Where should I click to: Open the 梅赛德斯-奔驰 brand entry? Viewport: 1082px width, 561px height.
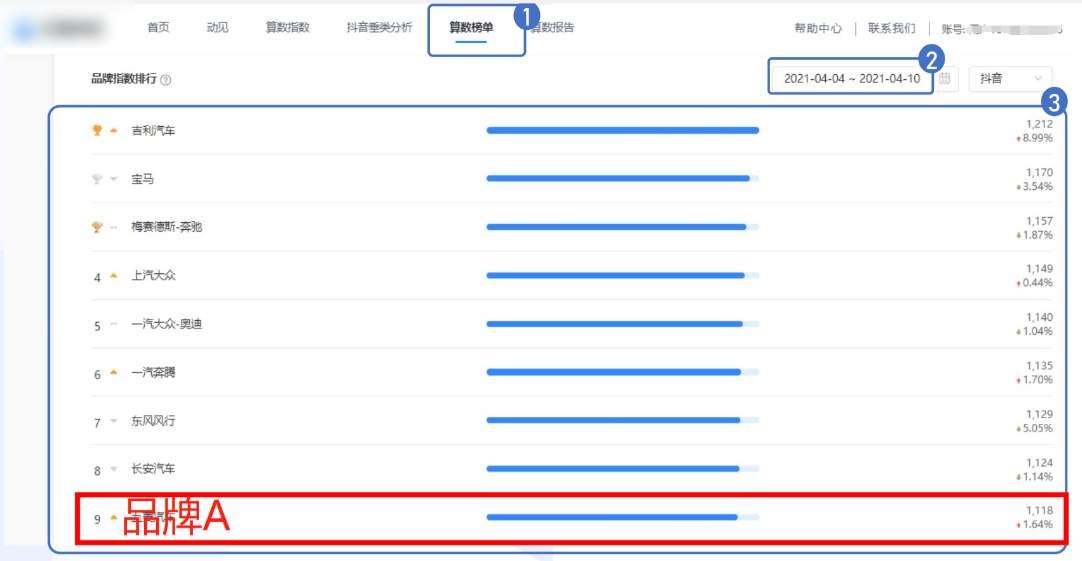coord(166,227)
